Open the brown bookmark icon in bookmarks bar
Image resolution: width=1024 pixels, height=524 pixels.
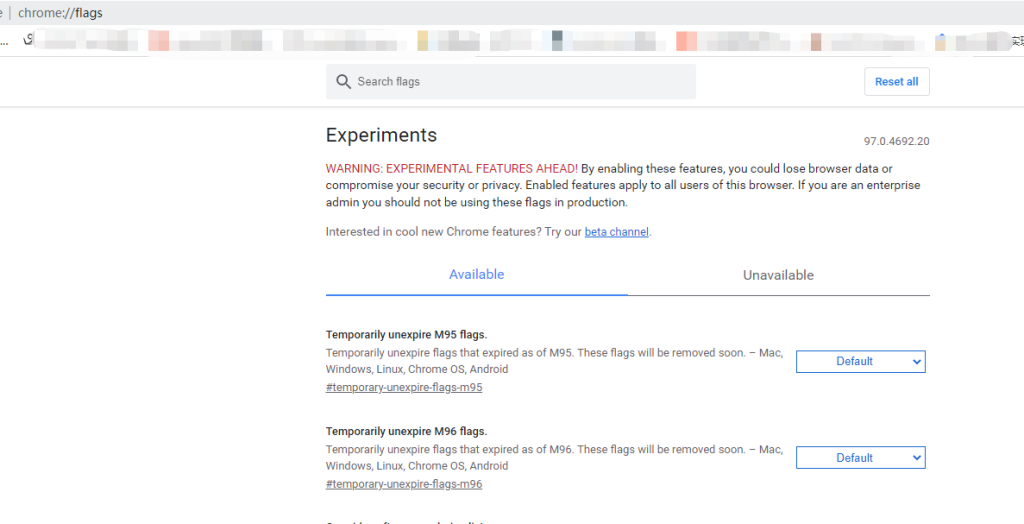(816, 41)
